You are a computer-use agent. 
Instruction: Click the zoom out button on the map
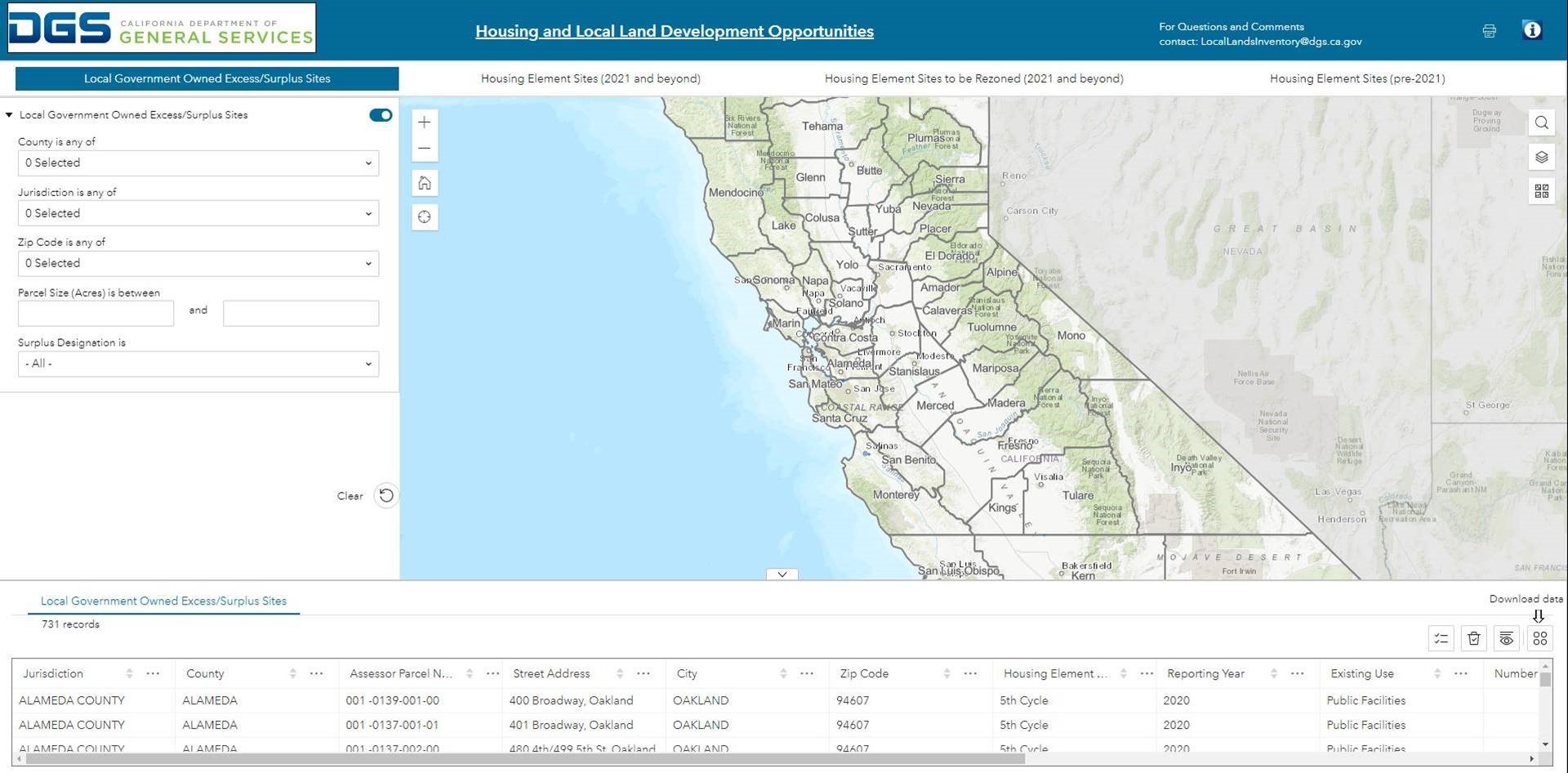click(x=425, y=148)
